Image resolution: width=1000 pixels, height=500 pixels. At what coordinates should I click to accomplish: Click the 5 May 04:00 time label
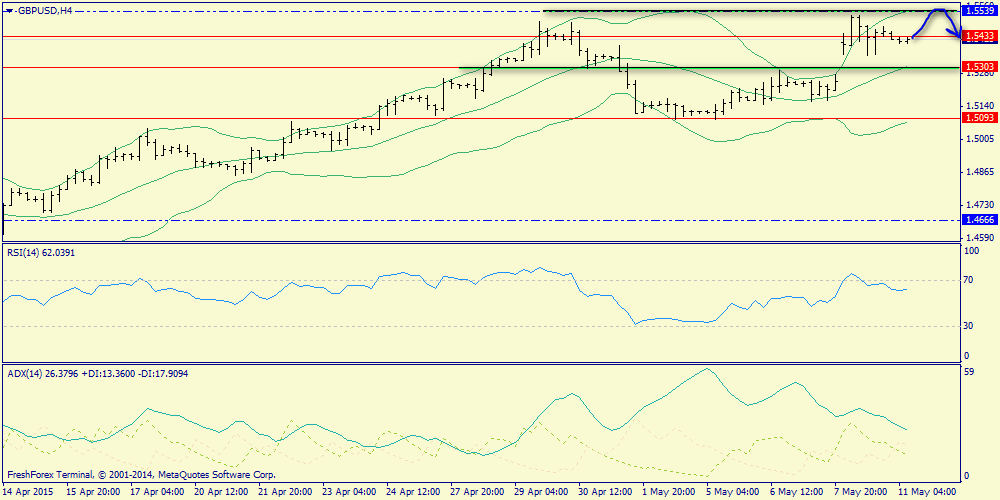click(735, 492)
